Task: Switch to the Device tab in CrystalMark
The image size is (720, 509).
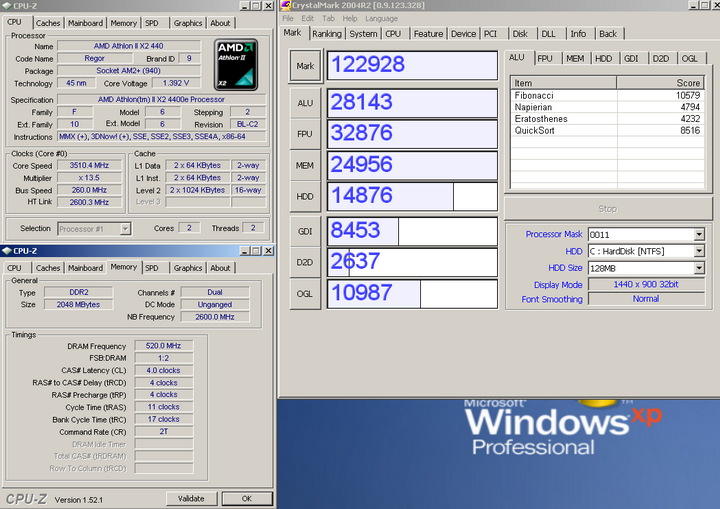Action: (463, 34)
